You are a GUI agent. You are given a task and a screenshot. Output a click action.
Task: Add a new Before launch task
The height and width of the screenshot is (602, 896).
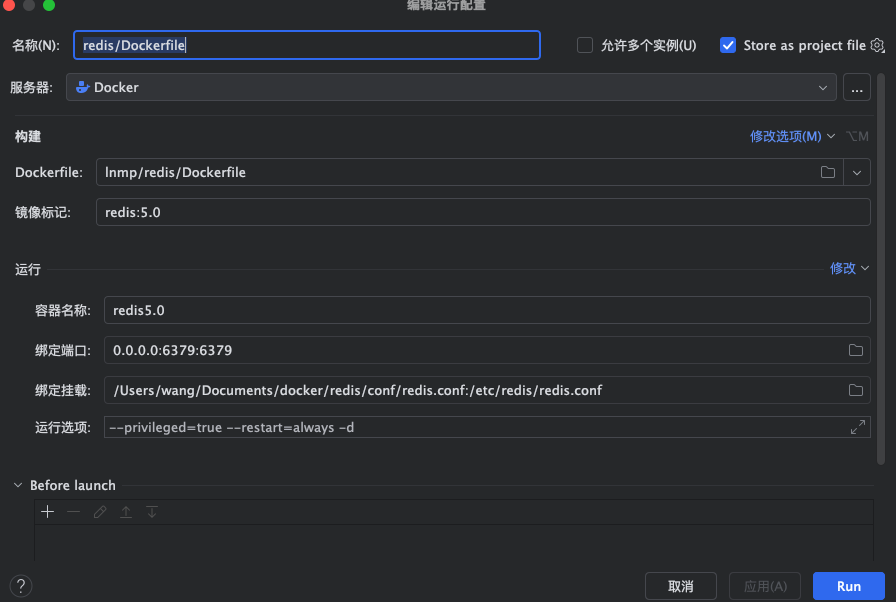47,511
